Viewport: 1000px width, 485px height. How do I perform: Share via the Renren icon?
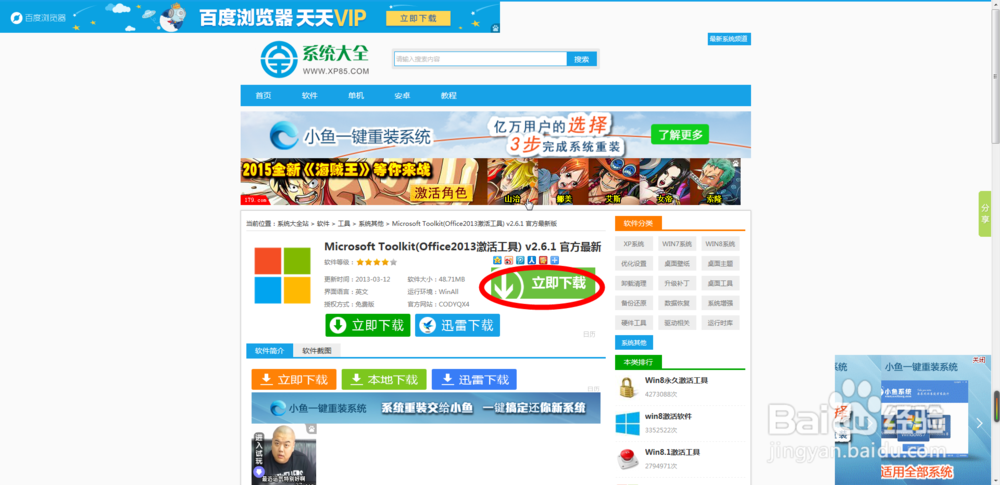coord(531,260)
